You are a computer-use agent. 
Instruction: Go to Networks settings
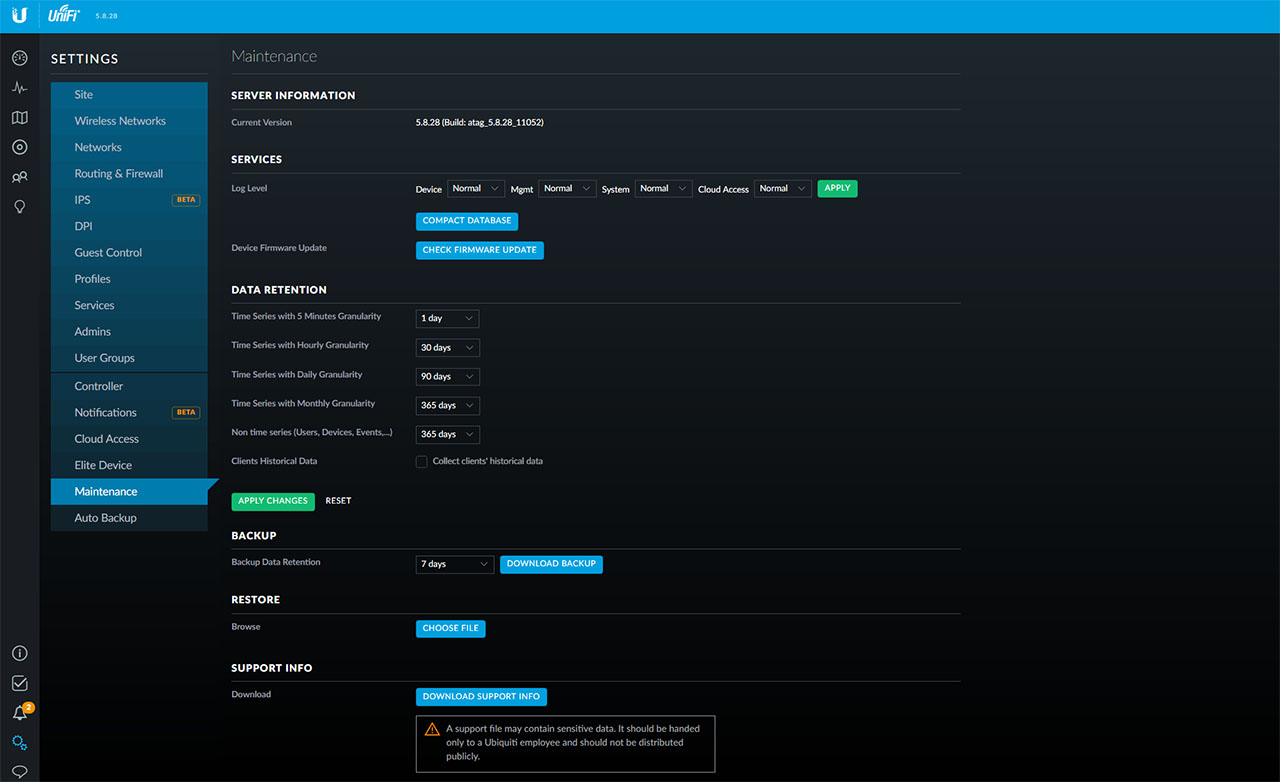129,147
